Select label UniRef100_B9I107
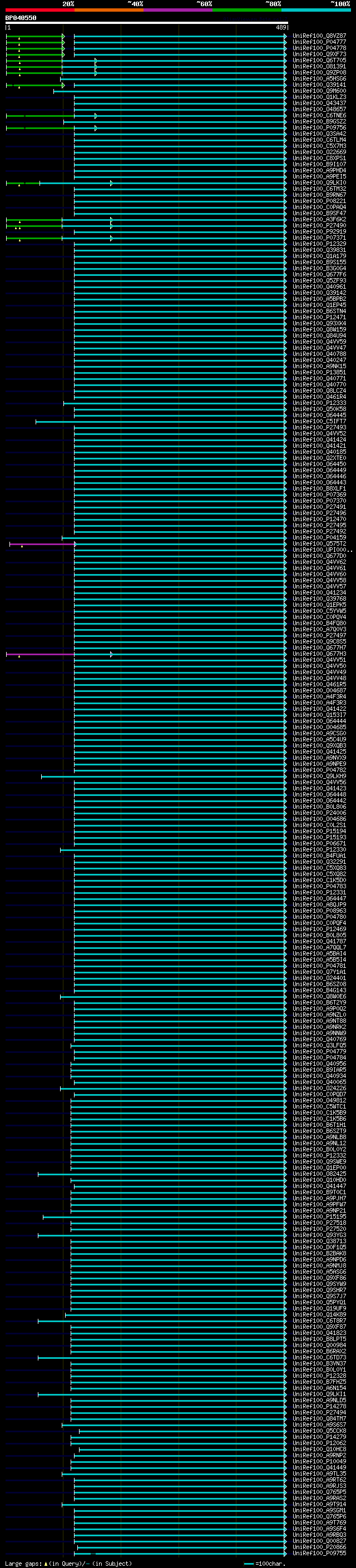This screenshot has width=356, height=1568. click(x=319, y=164)
